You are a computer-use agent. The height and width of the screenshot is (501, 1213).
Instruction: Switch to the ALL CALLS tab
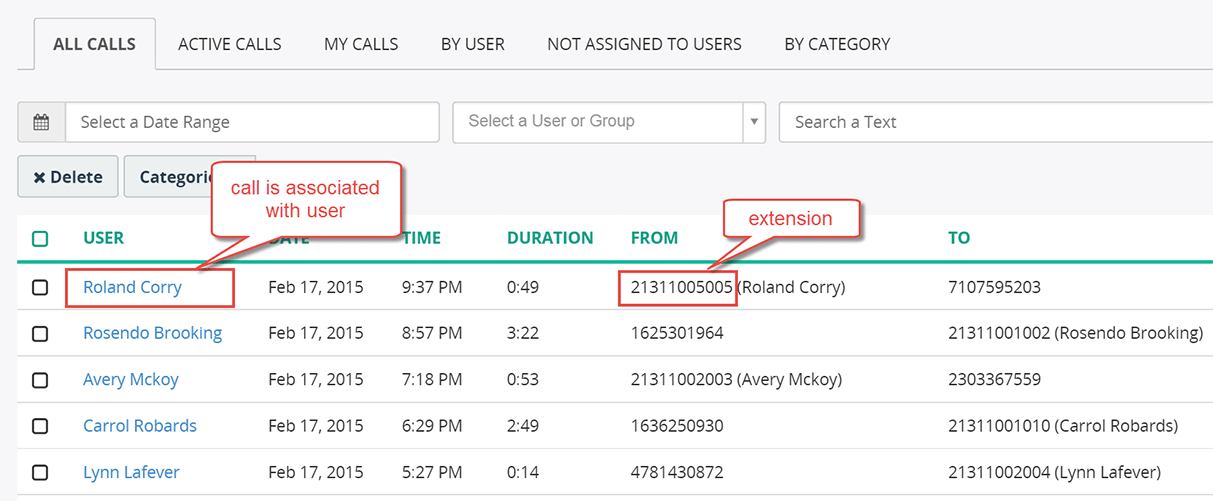tap(95, 44)
